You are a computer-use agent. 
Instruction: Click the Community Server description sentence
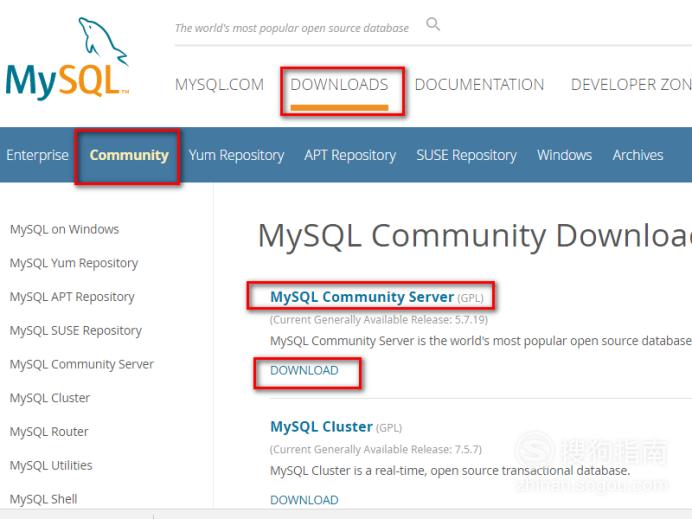(x=481, y=341)
